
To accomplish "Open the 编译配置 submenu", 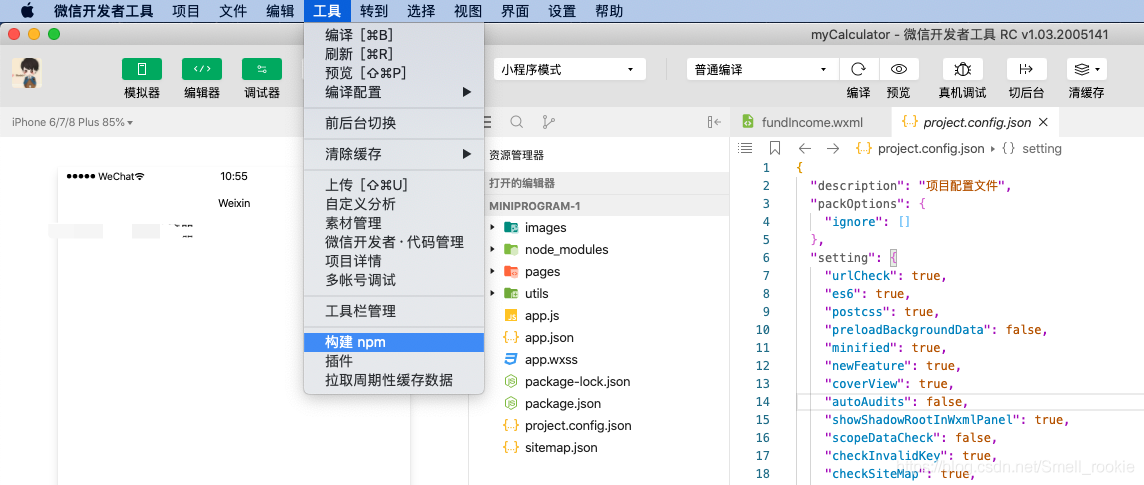I will tap(394, 92).
